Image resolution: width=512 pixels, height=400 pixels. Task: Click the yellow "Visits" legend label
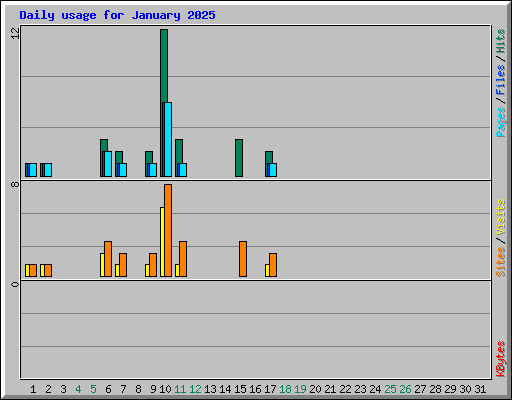501,217
